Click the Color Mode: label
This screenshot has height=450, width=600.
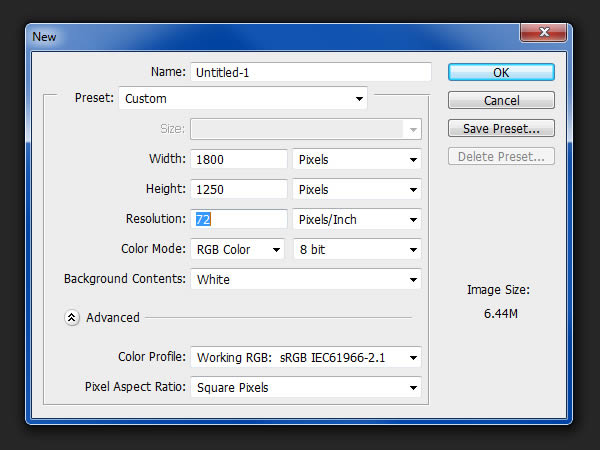point(153,249)
